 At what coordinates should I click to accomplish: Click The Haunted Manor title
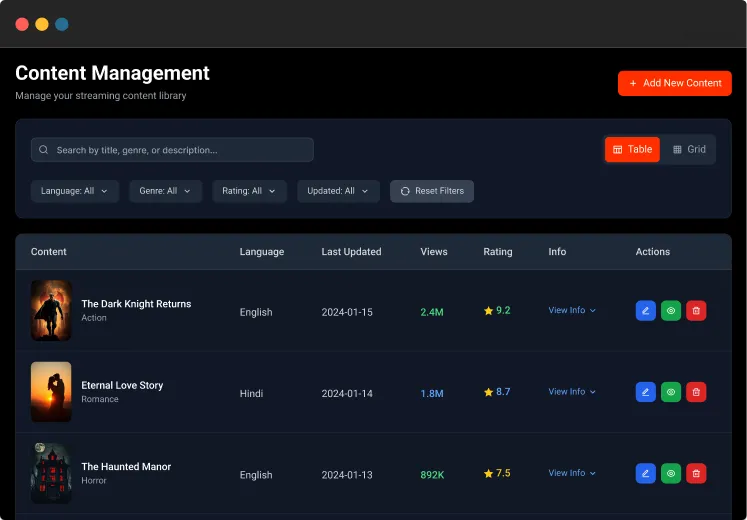pyautogui.click(x=126, y=467)
